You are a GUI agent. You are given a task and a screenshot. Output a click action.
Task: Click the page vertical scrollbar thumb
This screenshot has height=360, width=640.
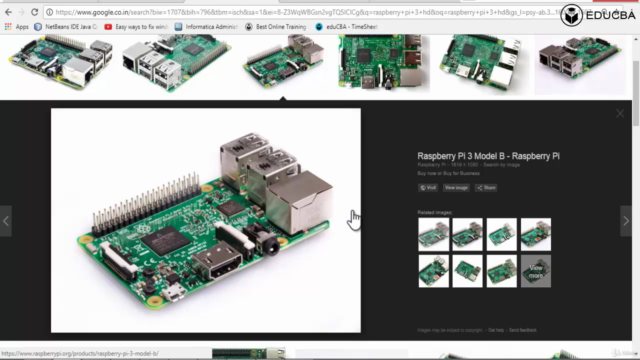pos(636,93)
